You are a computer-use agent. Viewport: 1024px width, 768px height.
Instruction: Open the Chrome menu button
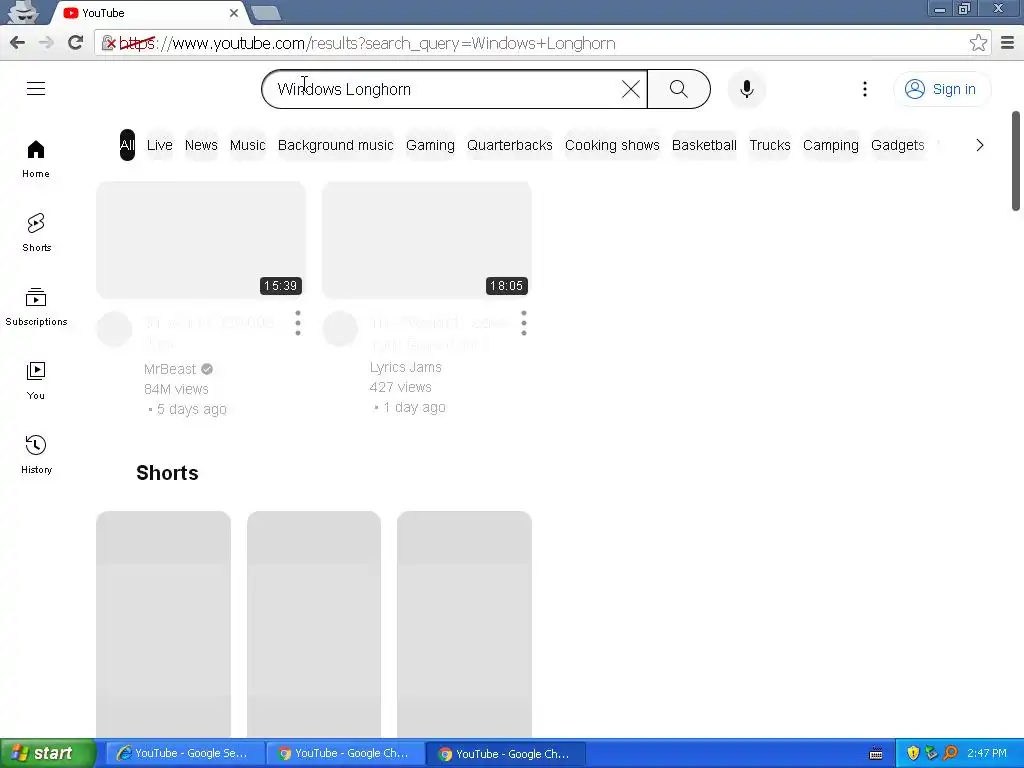coord(1007,43)
